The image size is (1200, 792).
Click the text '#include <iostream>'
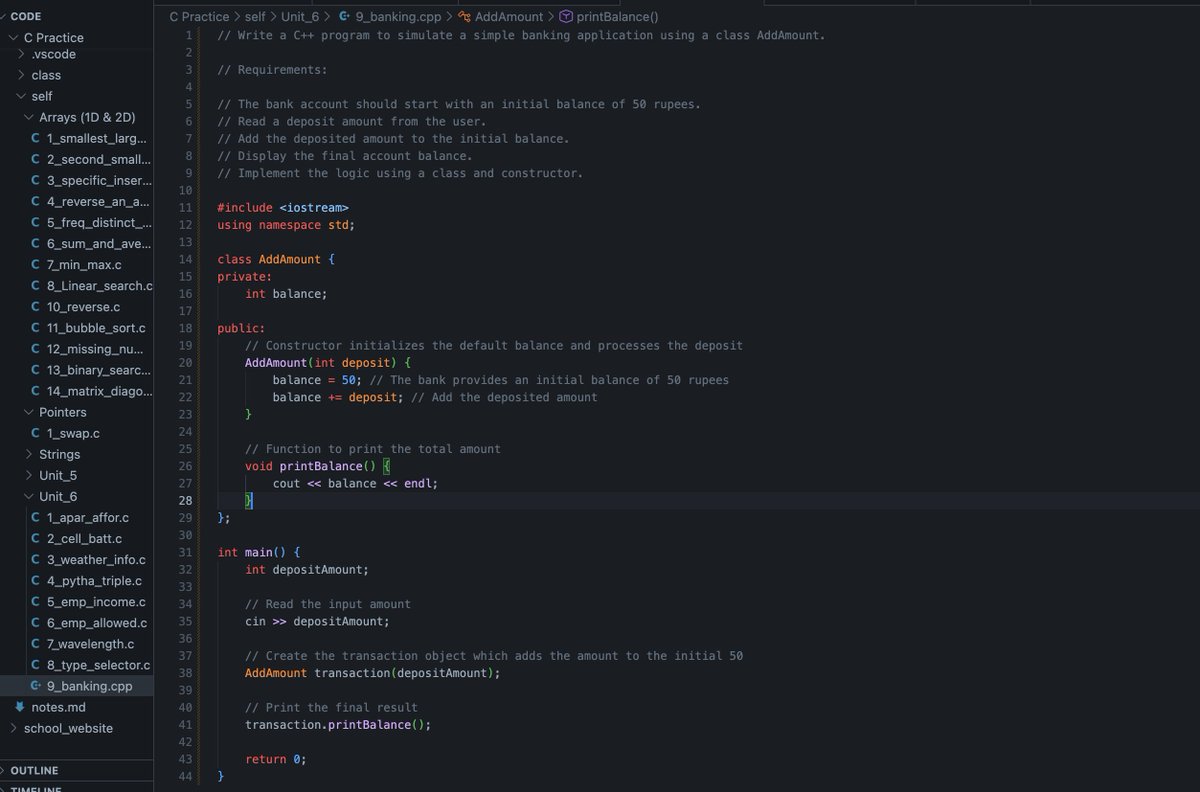(283, 207)
